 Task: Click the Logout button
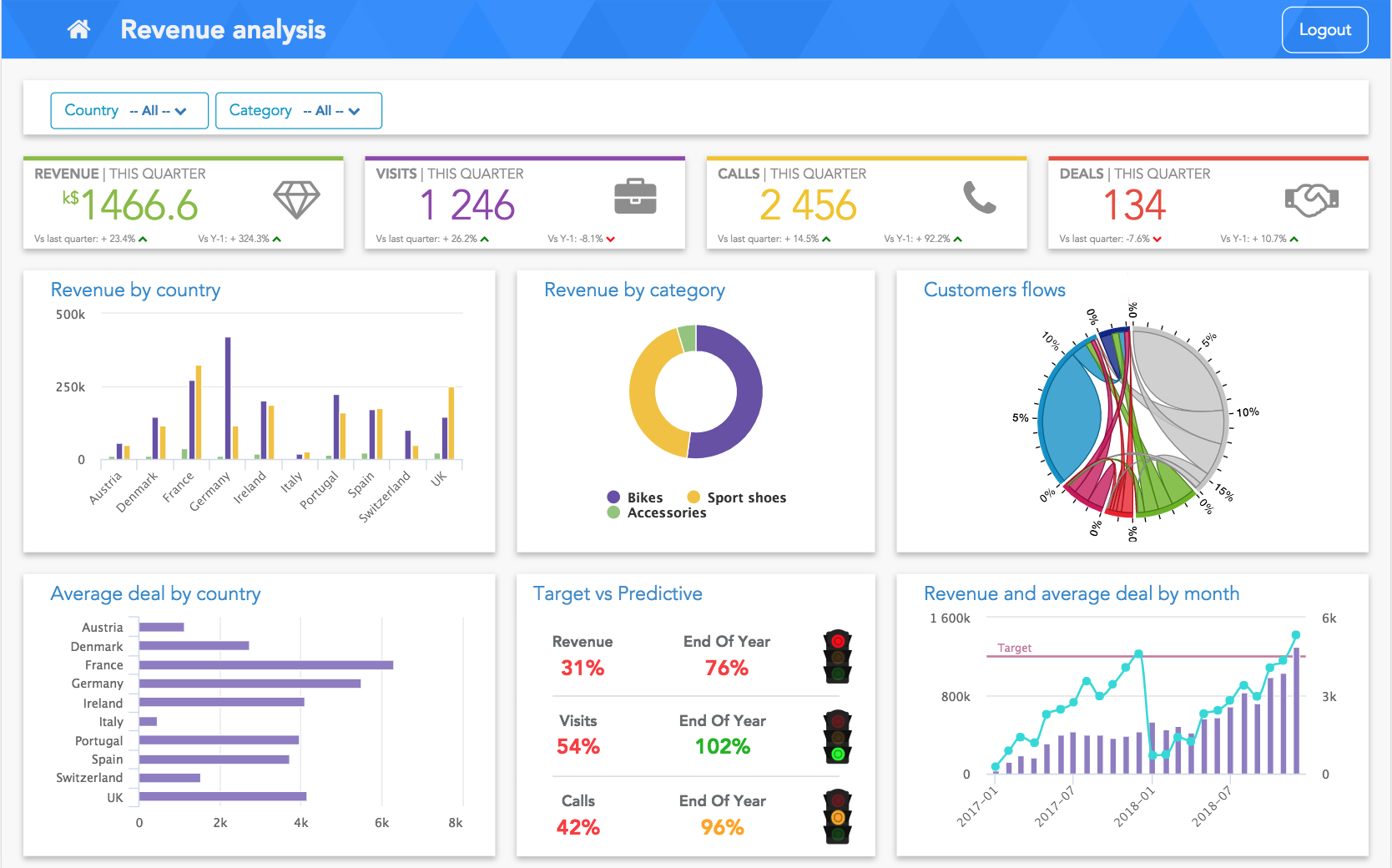tap(1324, 29)
